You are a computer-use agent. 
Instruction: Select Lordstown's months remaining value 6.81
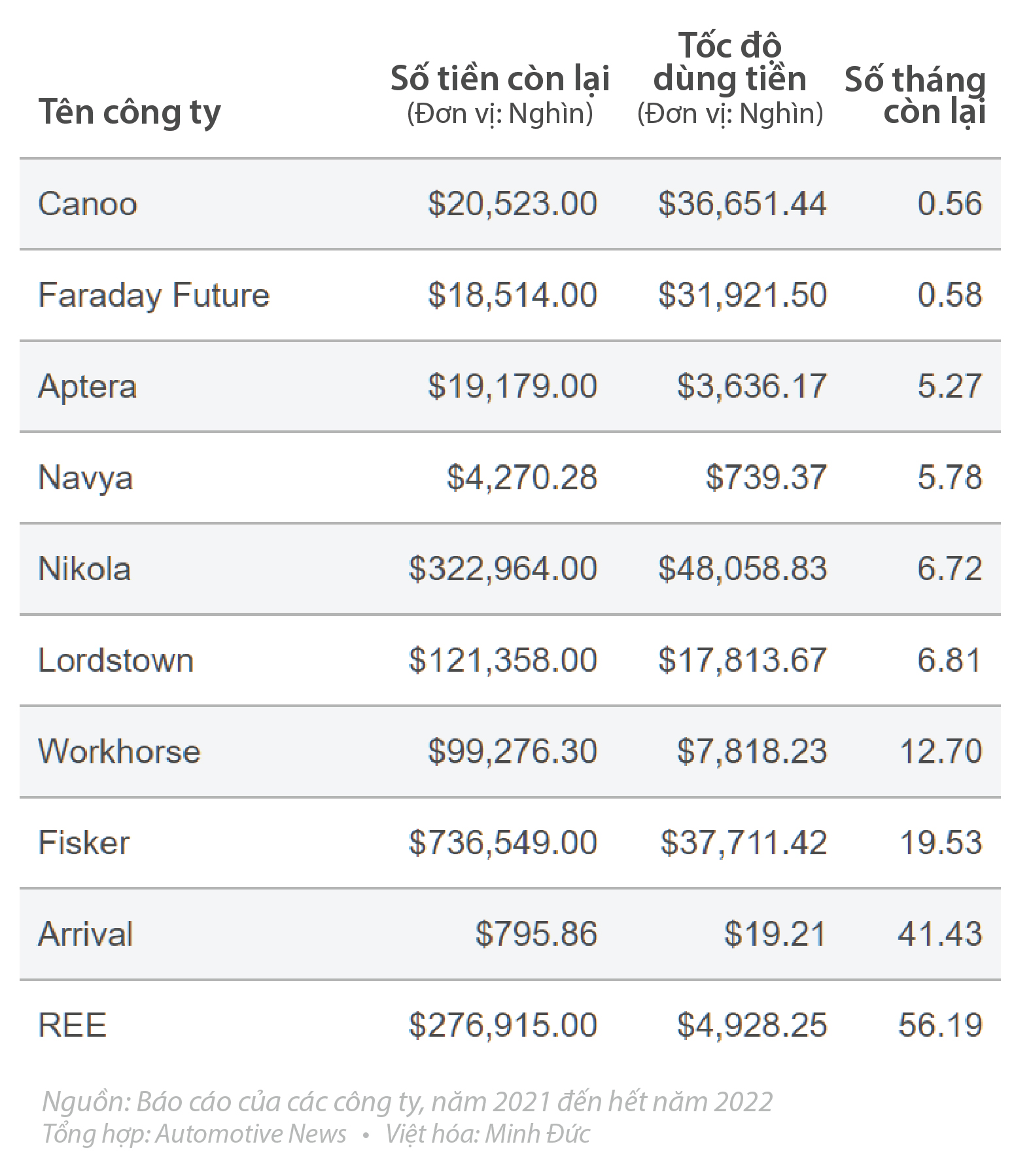[x=949, y=660]
